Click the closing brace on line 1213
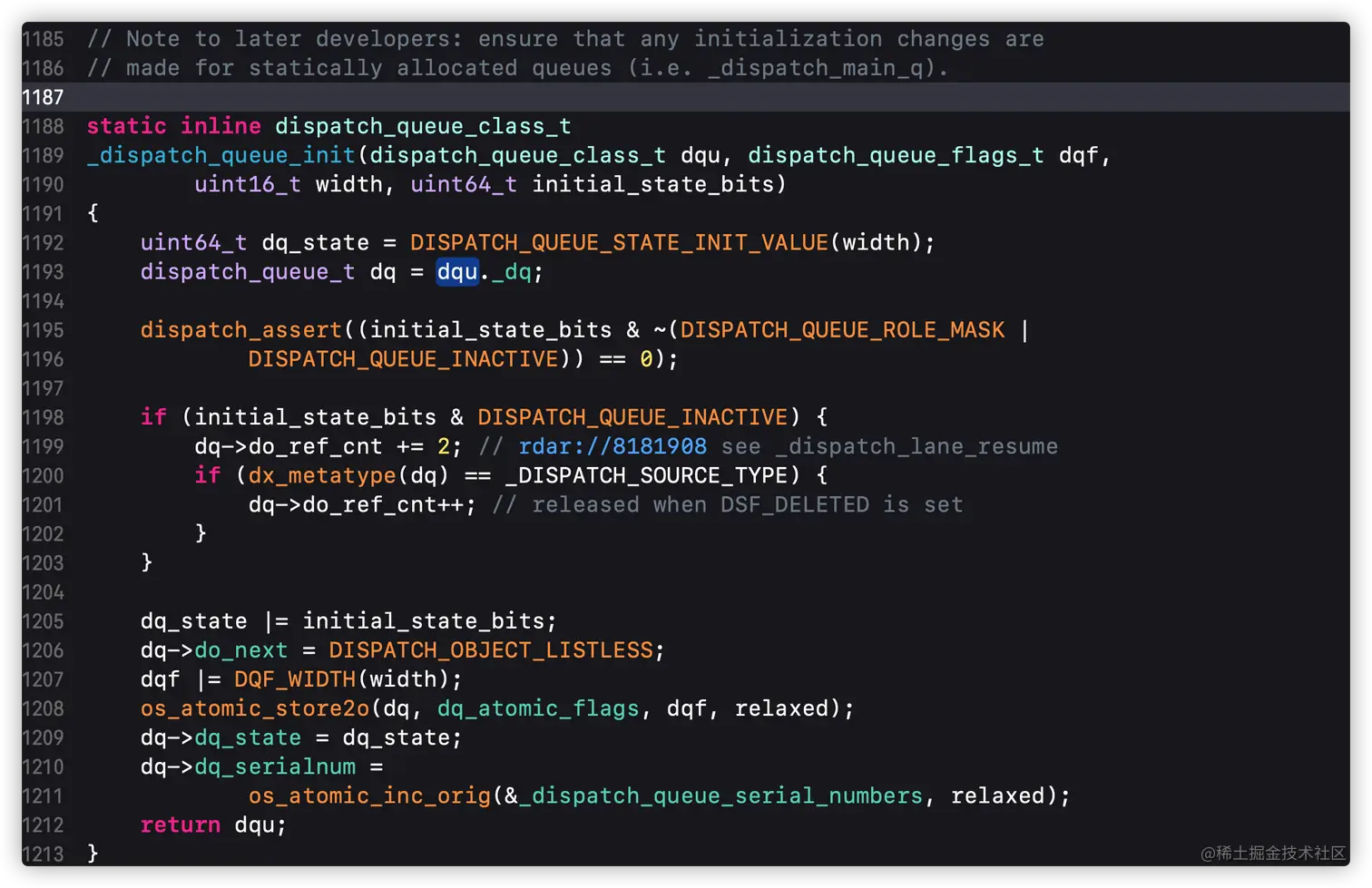Image resolution: width=1372 pixels, height=888 pixels. pyautogui.click(x=93, y=854)
